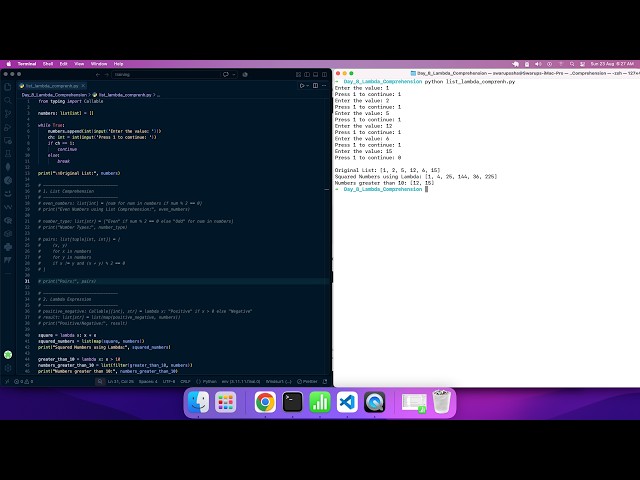
Task: Open QuickTime Player from the Dock
Action: (x=374, y=402)
